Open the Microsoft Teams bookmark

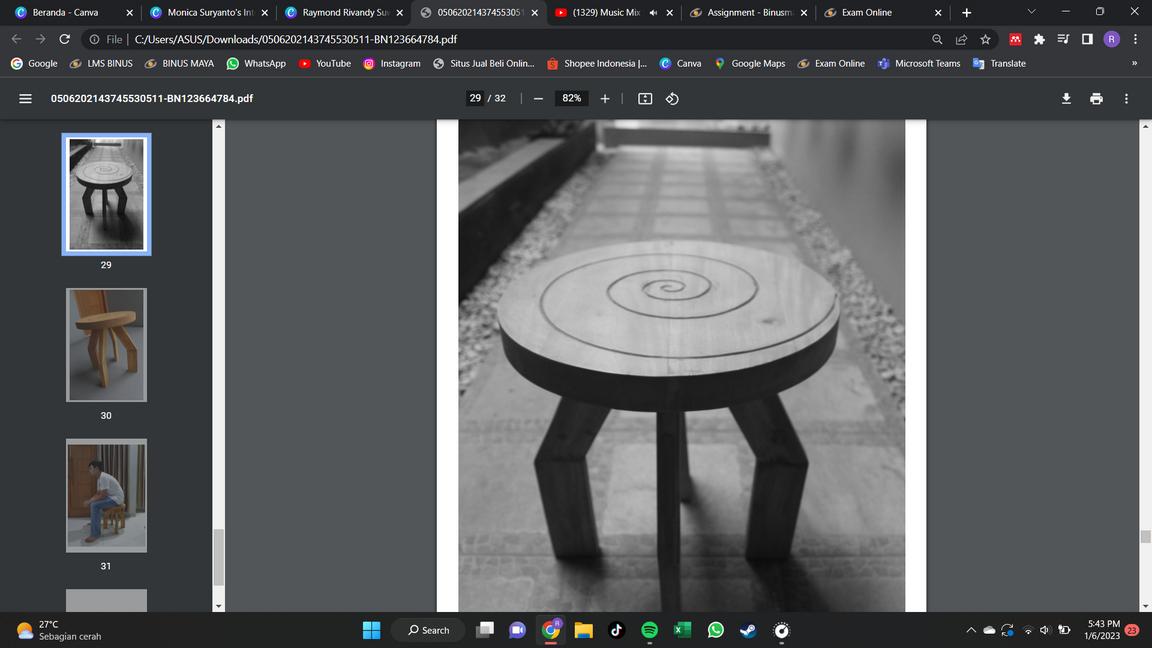[919, 63]
